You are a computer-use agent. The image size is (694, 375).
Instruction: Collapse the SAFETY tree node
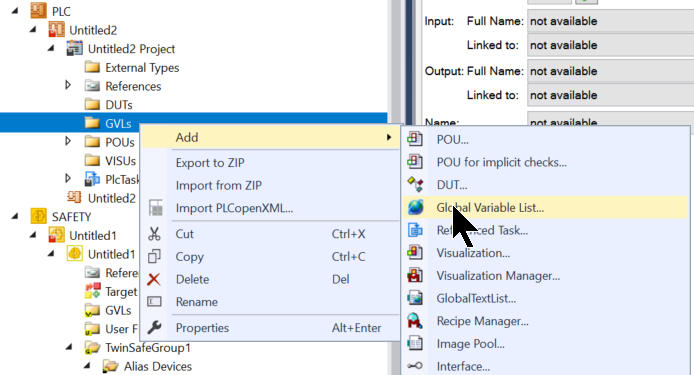click(15, 216)
